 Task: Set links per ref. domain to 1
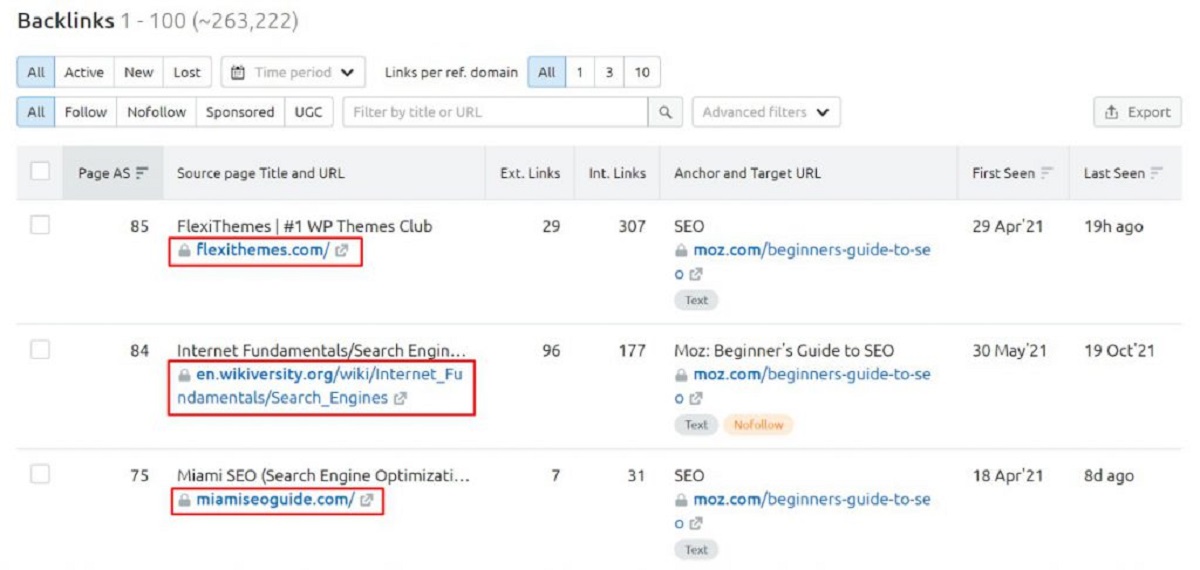pos(579,72)
